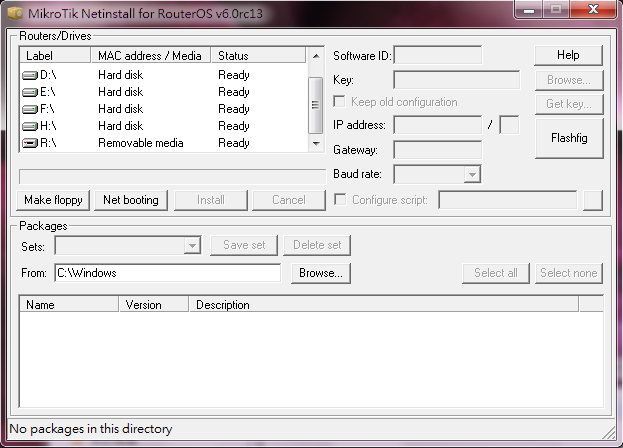Click the Name column header in Packages
This screenshot has width=623, height=448.
point(69,305)
